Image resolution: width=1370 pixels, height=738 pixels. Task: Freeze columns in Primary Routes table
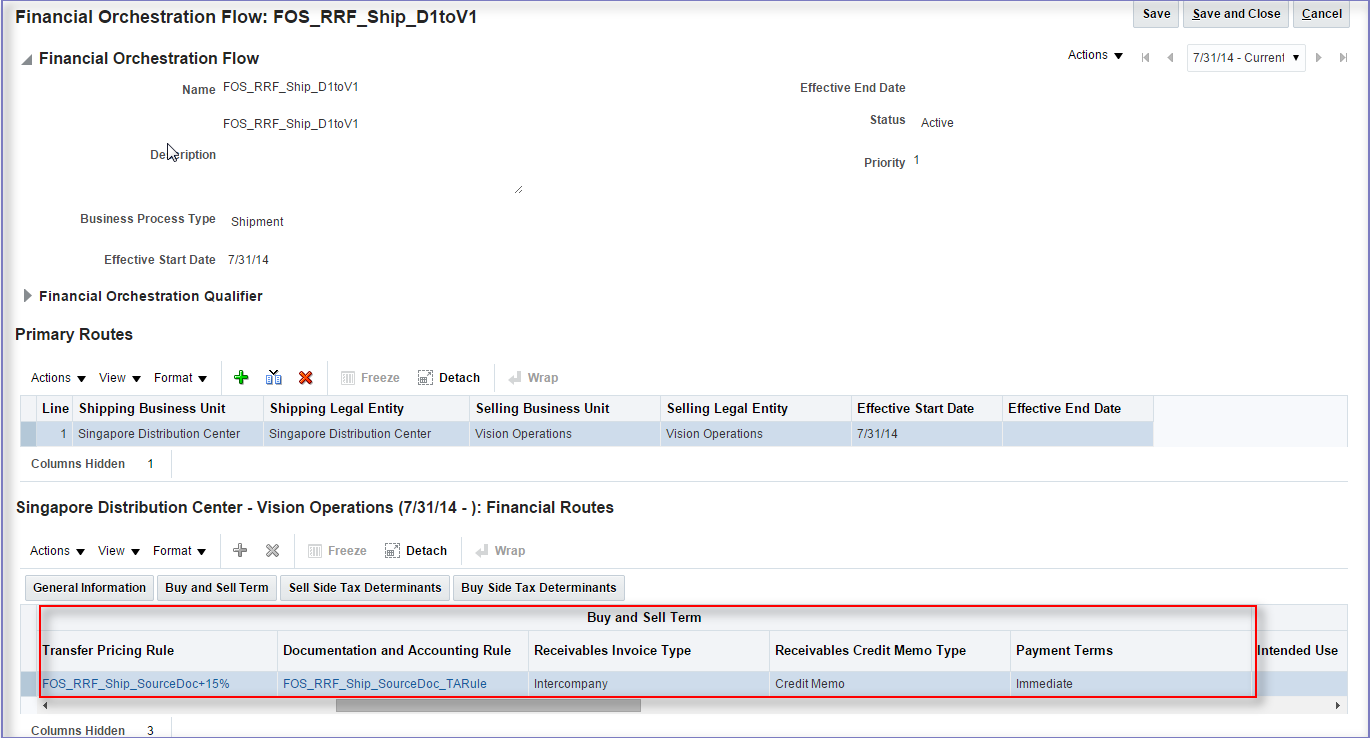(370, 377)
